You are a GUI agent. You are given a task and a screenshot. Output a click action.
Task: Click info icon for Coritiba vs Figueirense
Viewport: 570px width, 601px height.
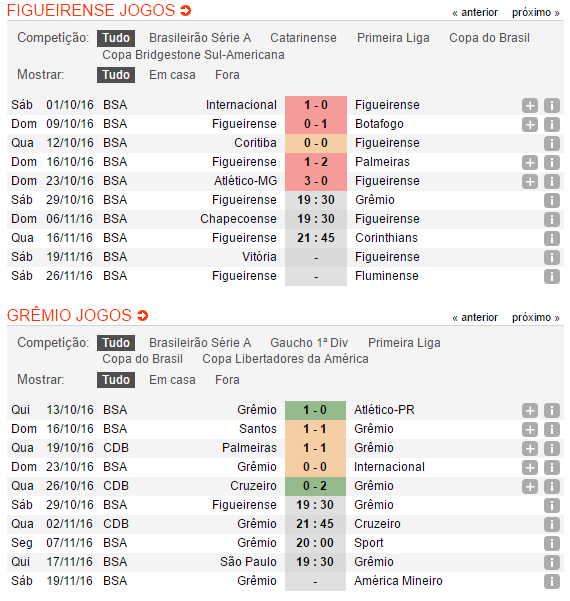552,143
